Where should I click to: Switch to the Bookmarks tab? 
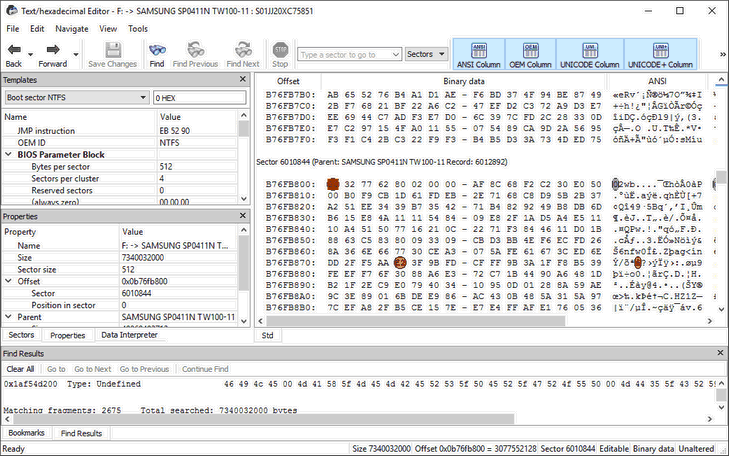[27, 433]
